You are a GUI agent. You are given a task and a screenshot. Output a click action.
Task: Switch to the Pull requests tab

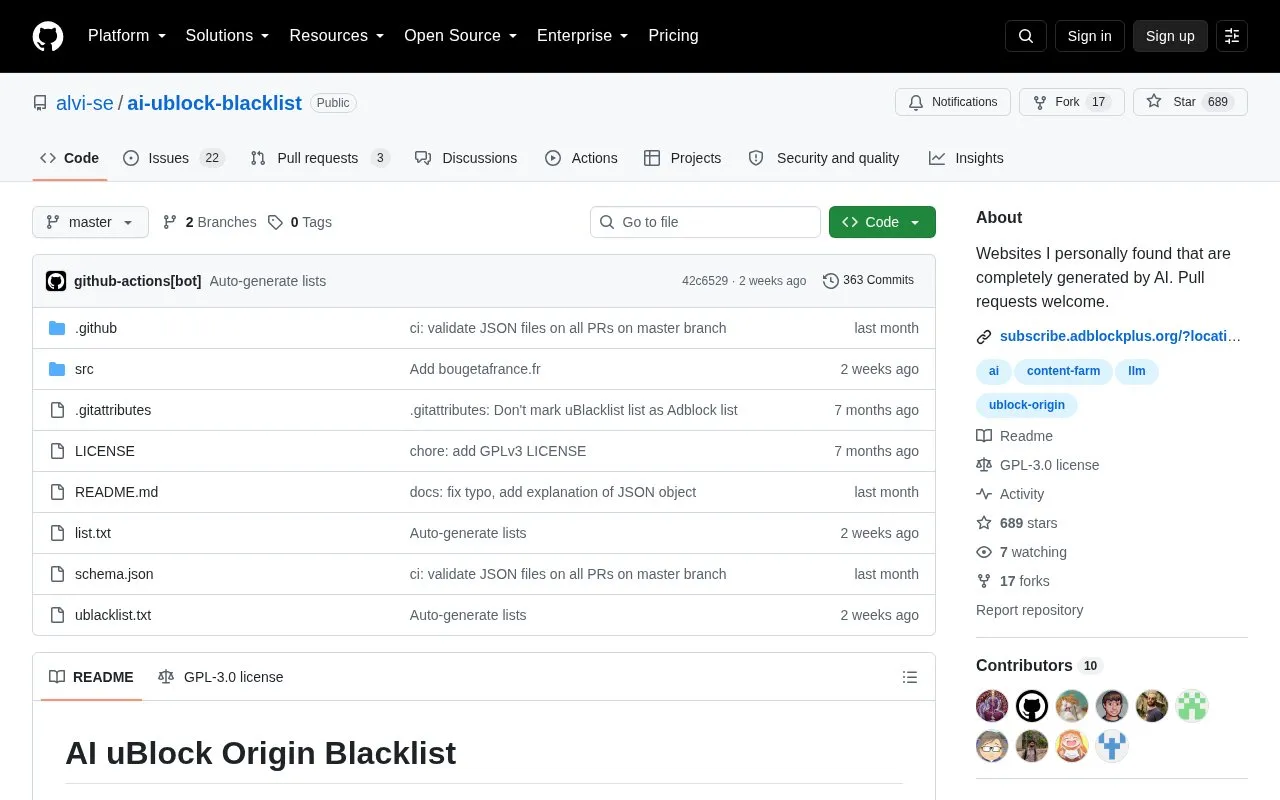(x=320, y=158)
